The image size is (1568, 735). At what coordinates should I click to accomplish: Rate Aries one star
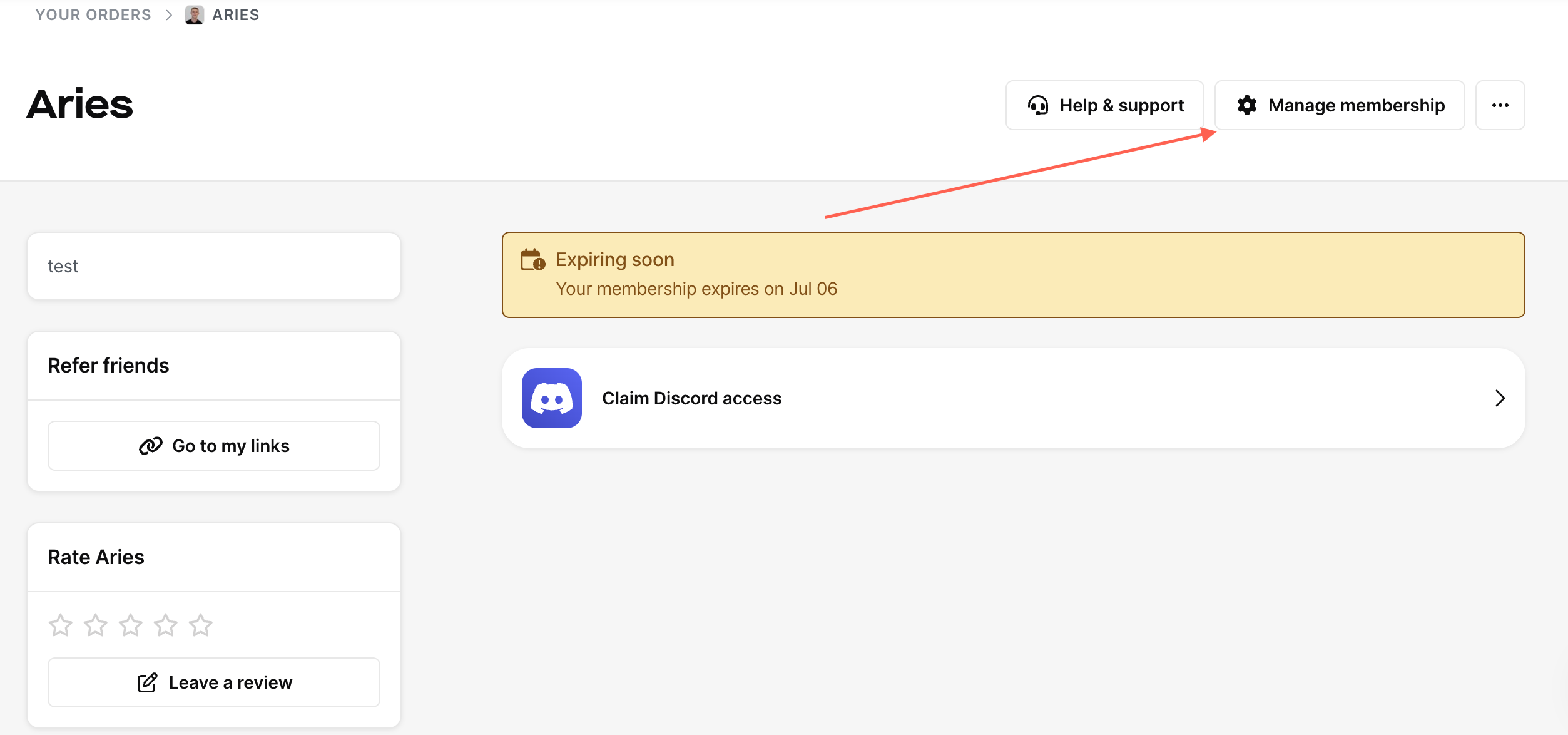(x=61, y=625)
